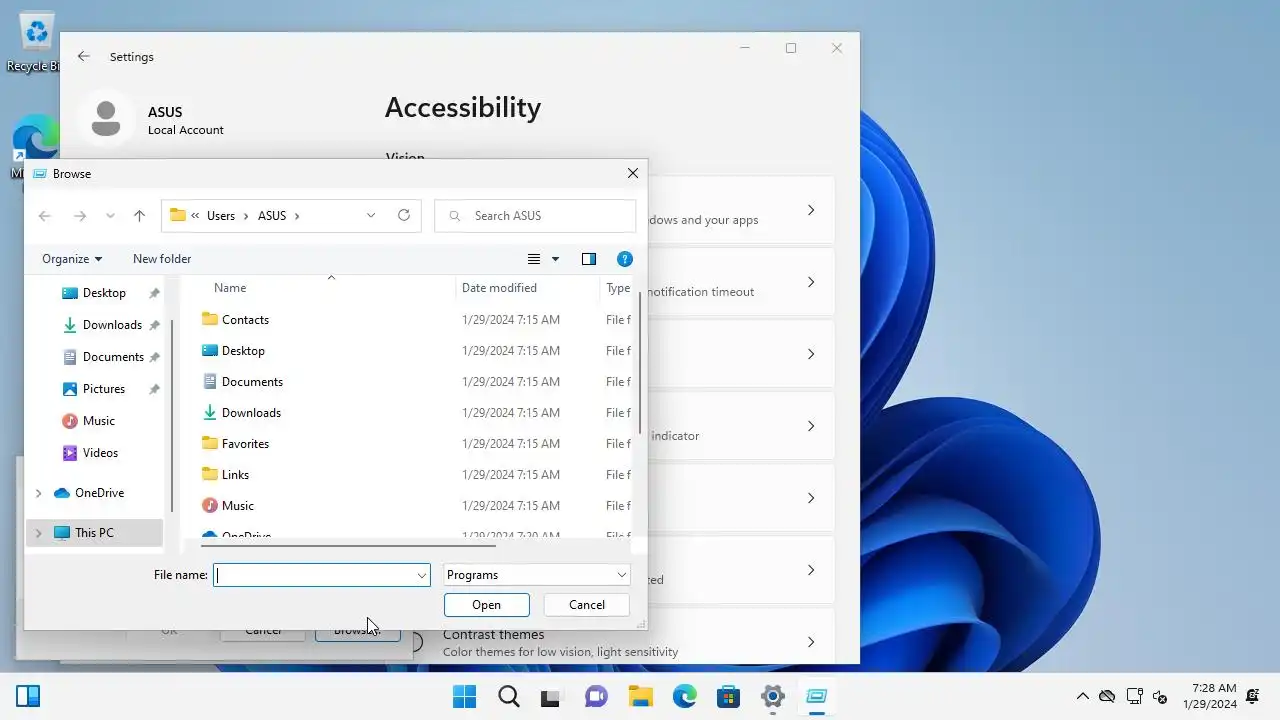The height and width of the screenshot is (720, 1280).
Task: Select the Contacts folder
Action: (245, 320)
